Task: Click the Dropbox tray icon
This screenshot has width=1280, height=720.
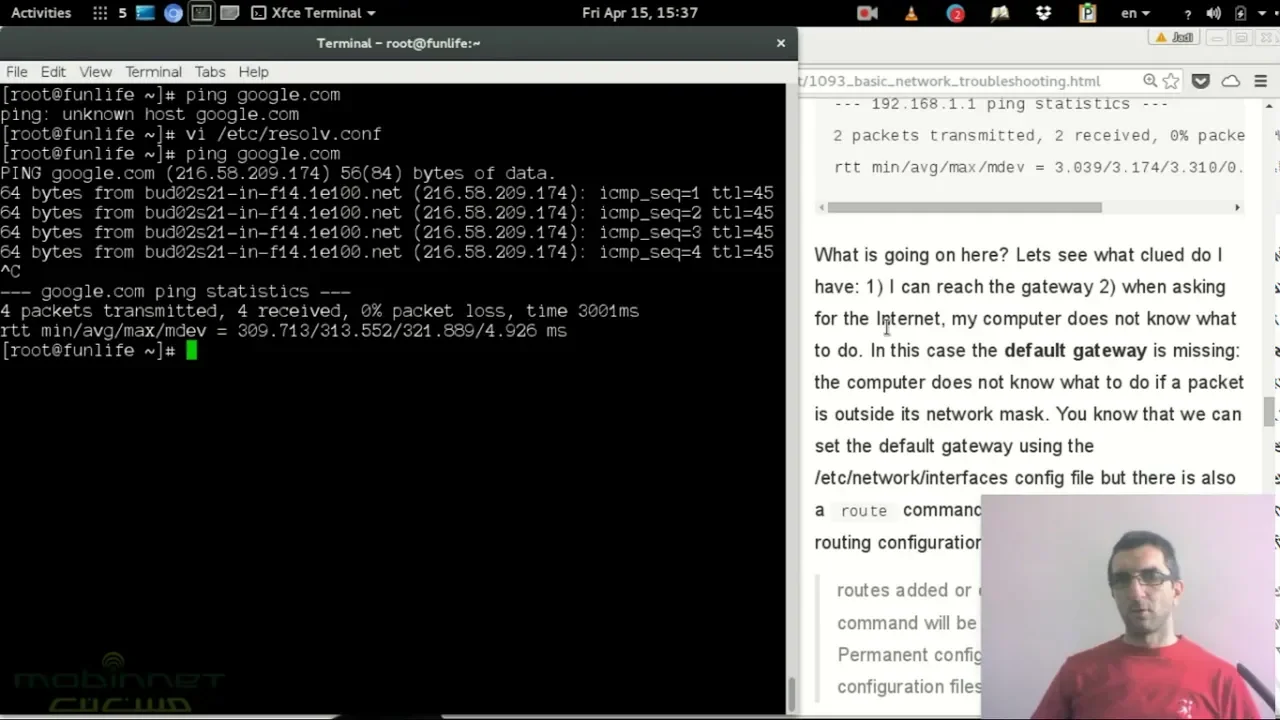Action: coord(1044,13)
